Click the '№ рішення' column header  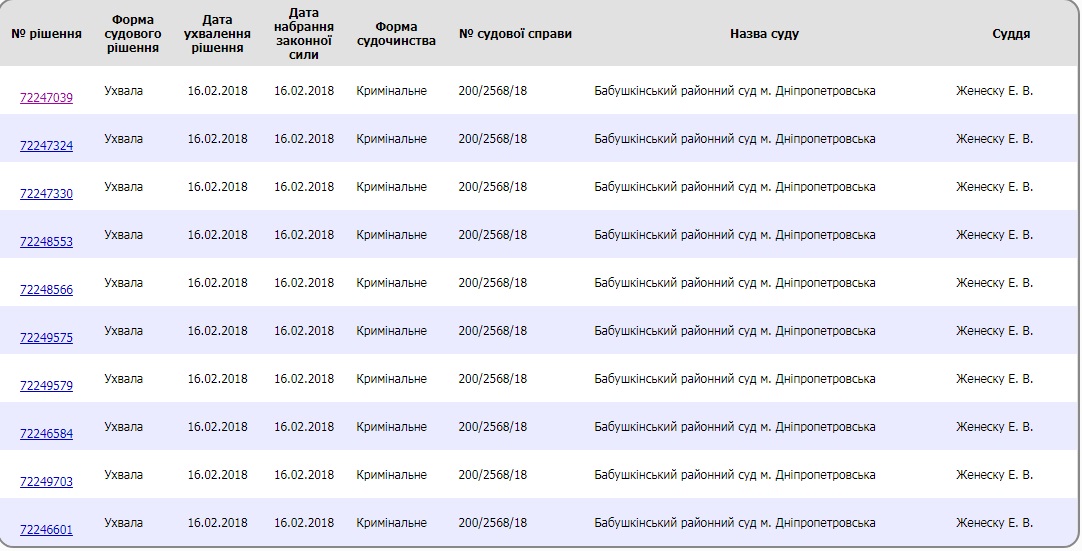46,34
